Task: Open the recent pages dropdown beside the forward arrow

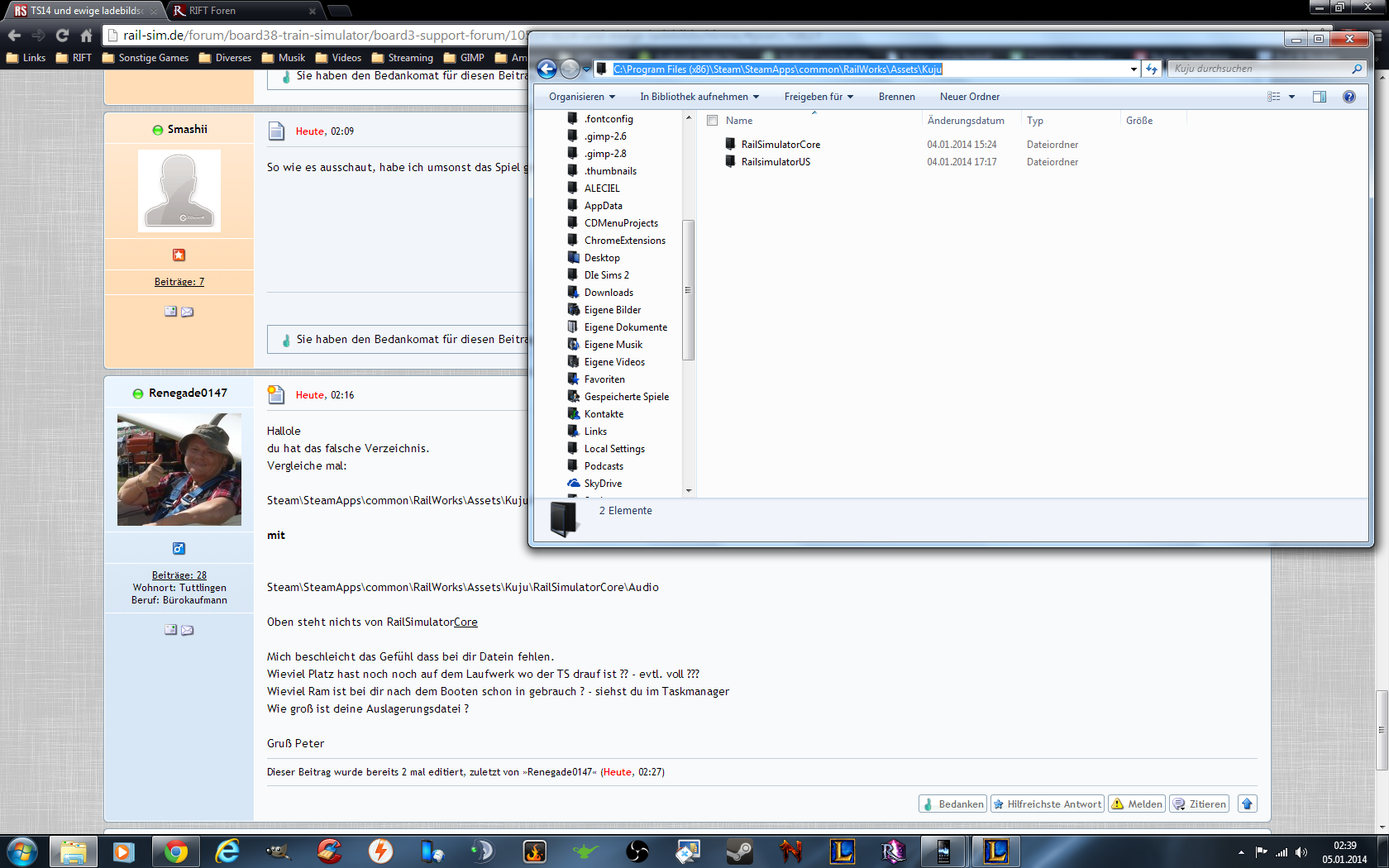Action: [x=586, y=69]
